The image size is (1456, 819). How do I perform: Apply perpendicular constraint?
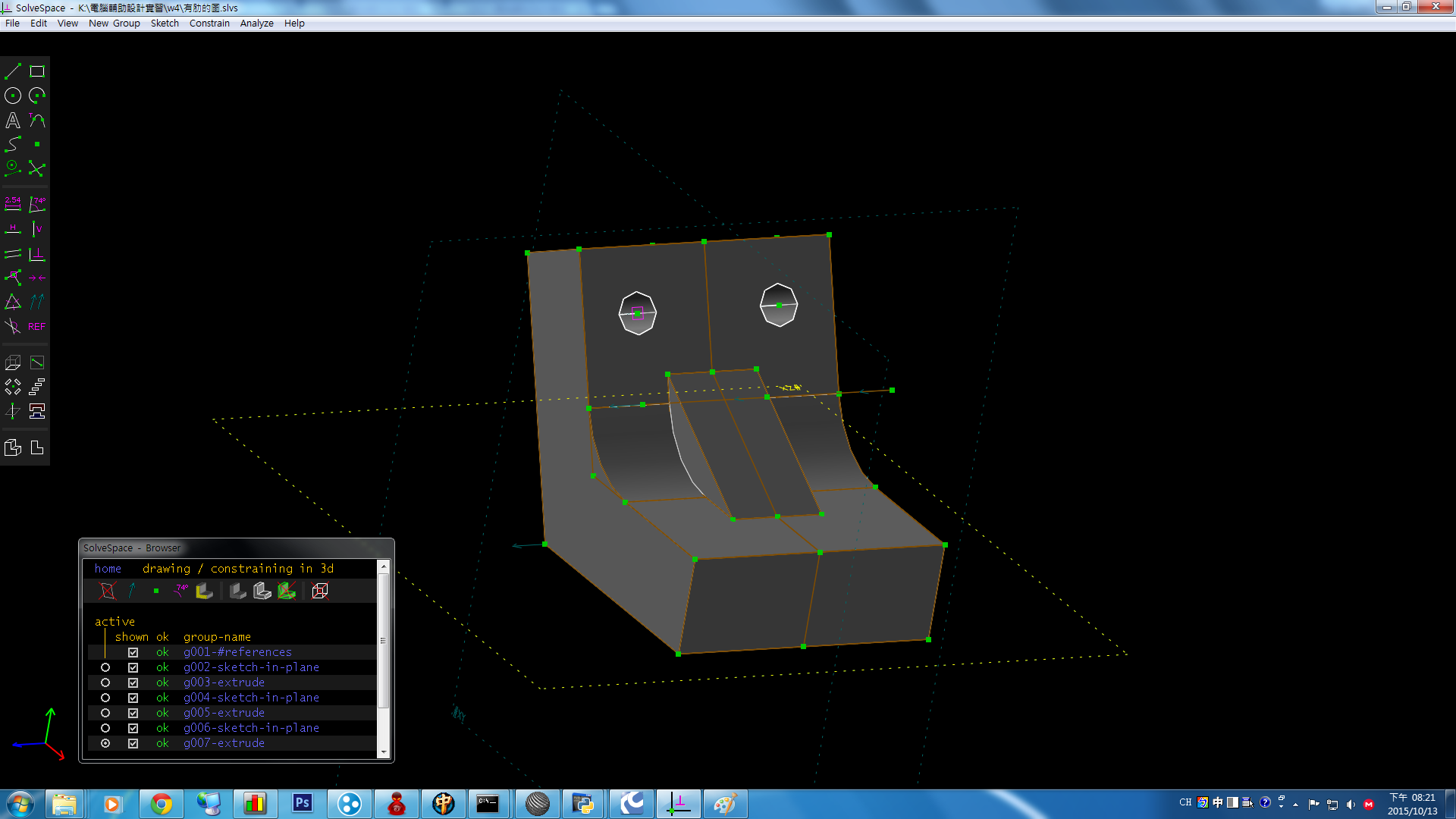(x=37, y=253)
